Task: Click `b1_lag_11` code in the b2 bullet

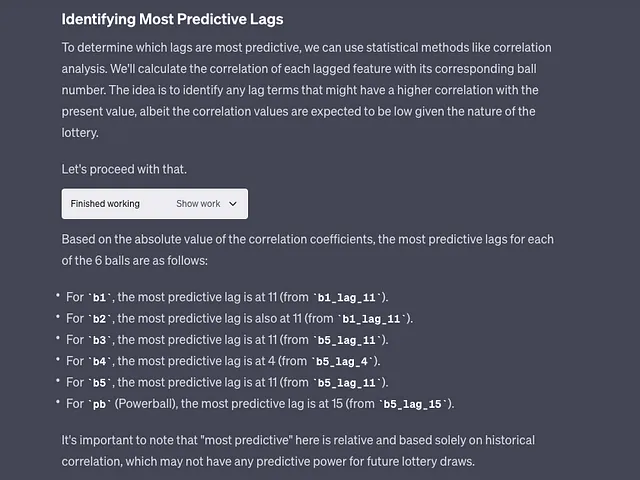Action: pyautogui.click(x=371, y=319)
